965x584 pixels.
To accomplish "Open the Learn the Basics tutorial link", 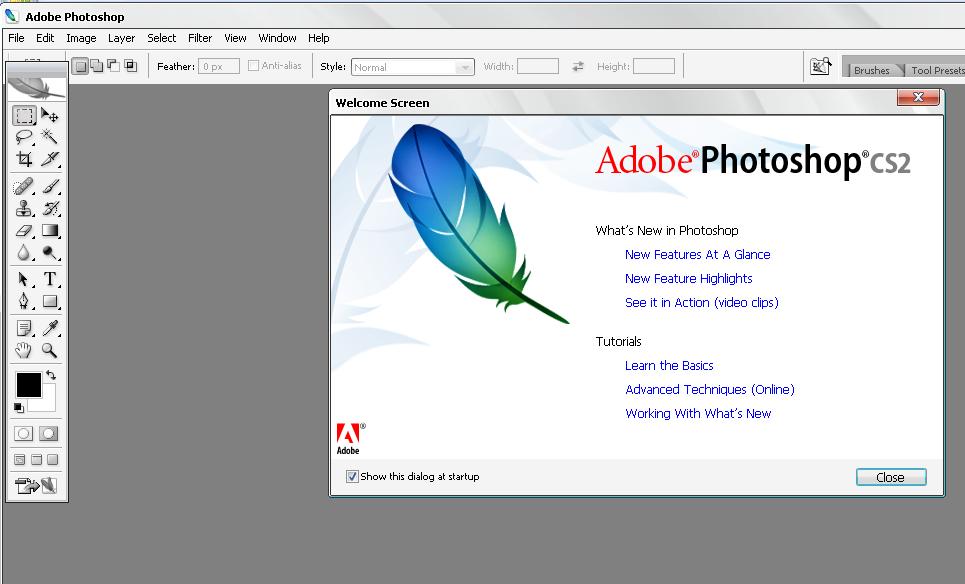I will click(x=669, y=365).
